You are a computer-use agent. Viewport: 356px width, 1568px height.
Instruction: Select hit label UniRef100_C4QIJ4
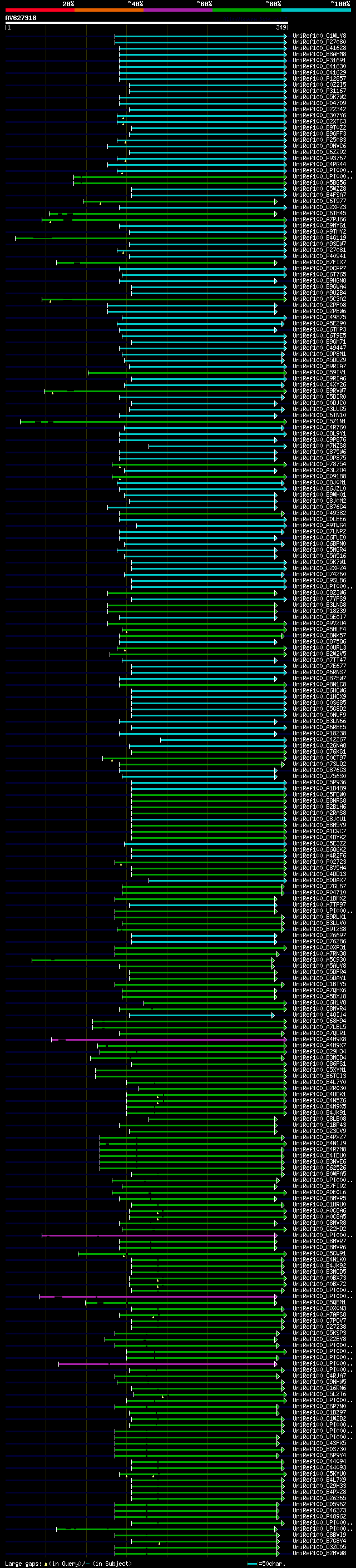point(319,1015)
